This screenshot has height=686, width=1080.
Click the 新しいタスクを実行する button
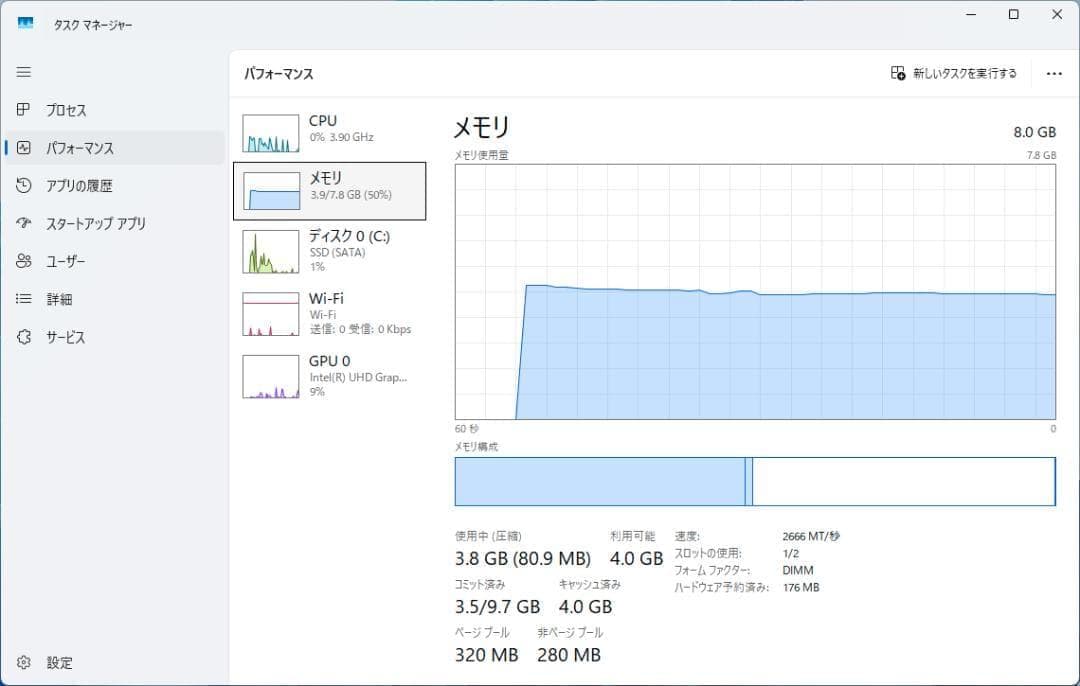click(955, 73)
